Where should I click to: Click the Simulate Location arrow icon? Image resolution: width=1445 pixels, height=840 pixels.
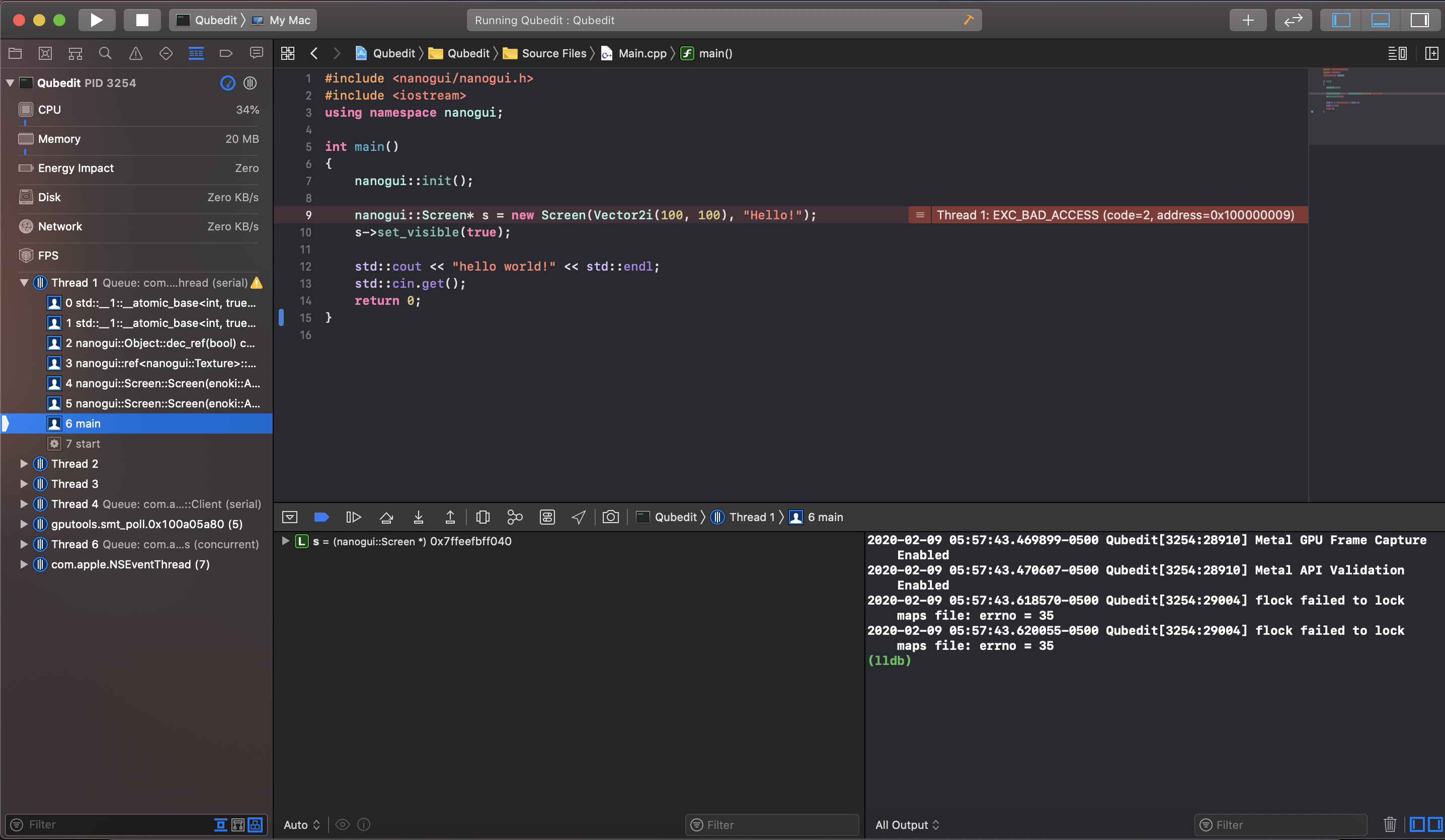(x=579, y=517)
